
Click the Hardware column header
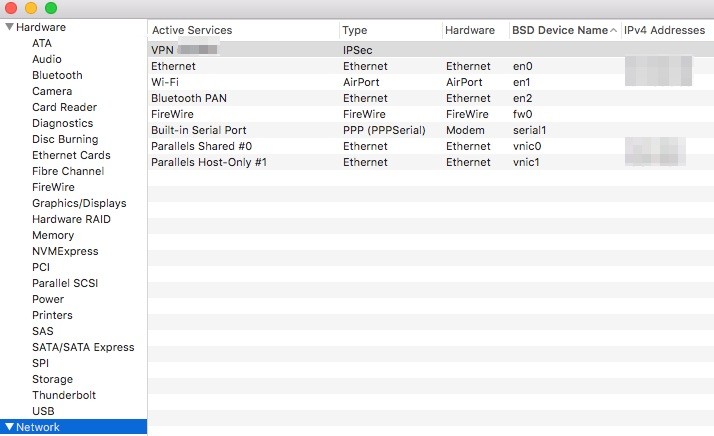(x=470, y=30)
